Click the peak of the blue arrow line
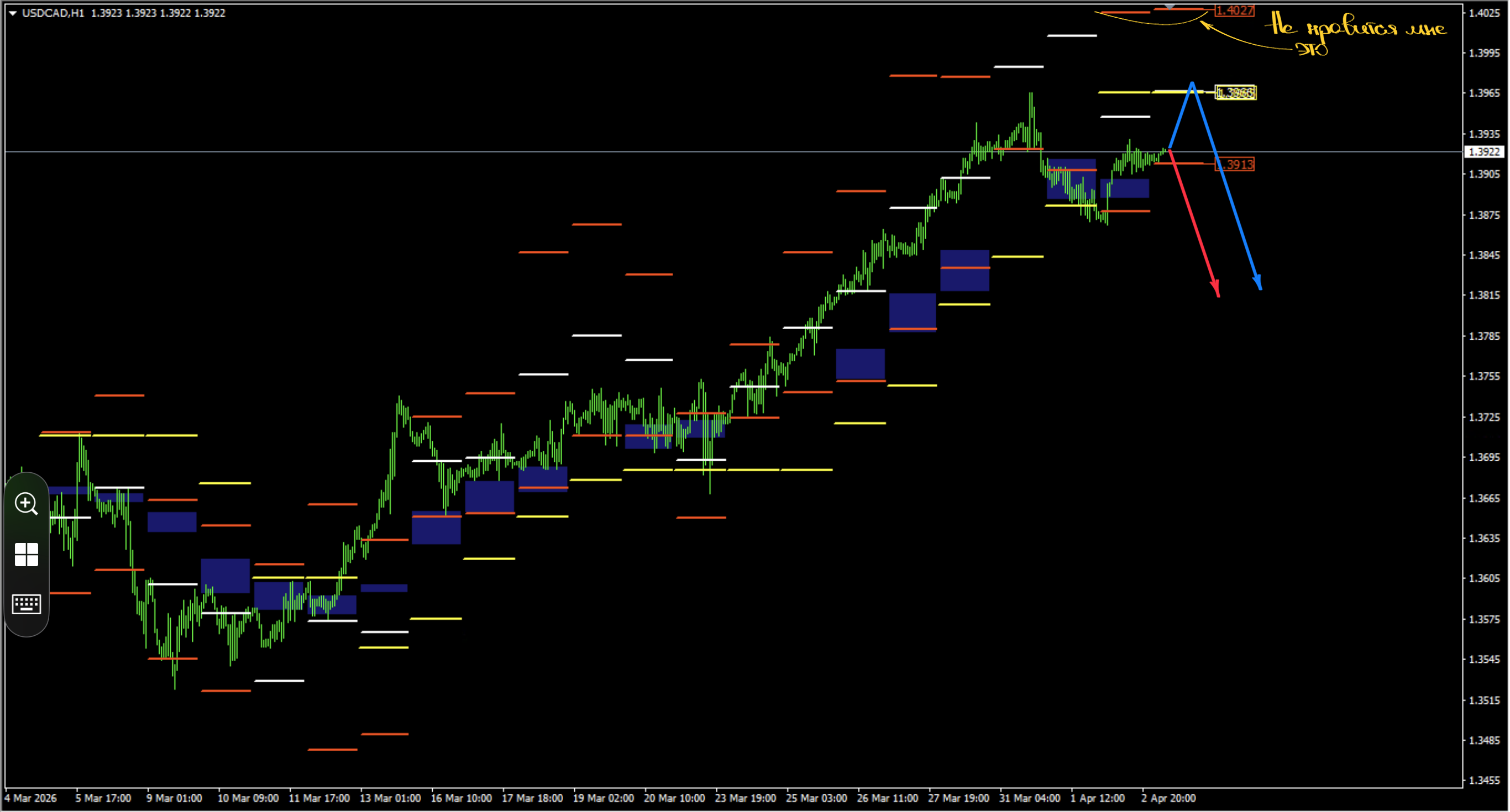The height and width of the screenshot is (812, 1510). (x=1192, y=84)
